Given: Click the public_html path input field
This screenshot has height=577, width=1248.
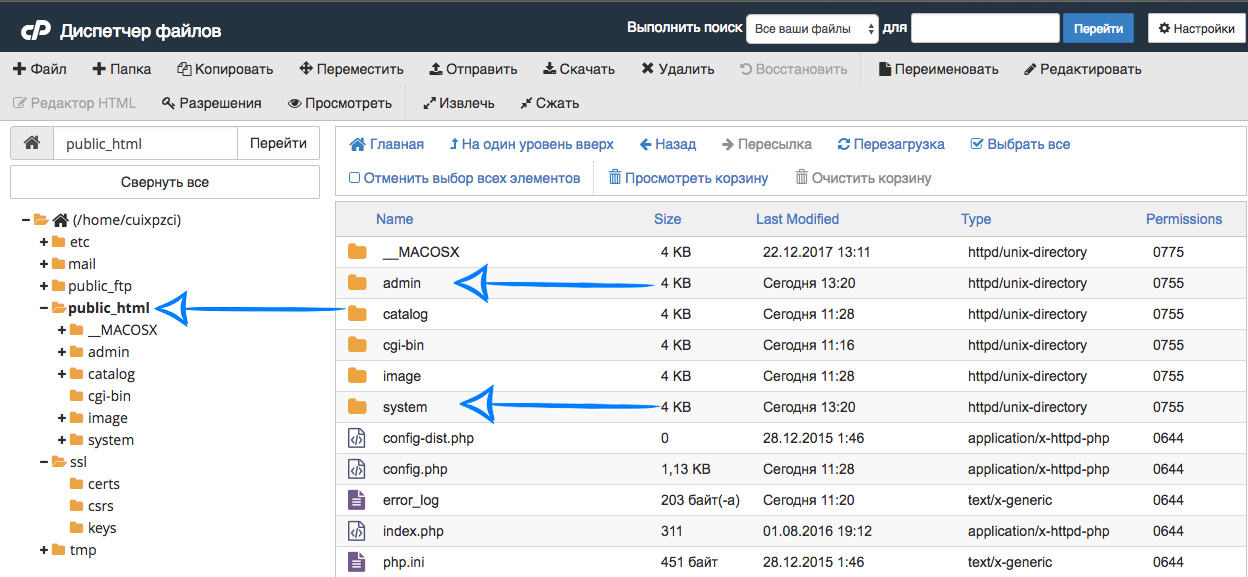Looking at the screenshot, I should coord(145,143).
